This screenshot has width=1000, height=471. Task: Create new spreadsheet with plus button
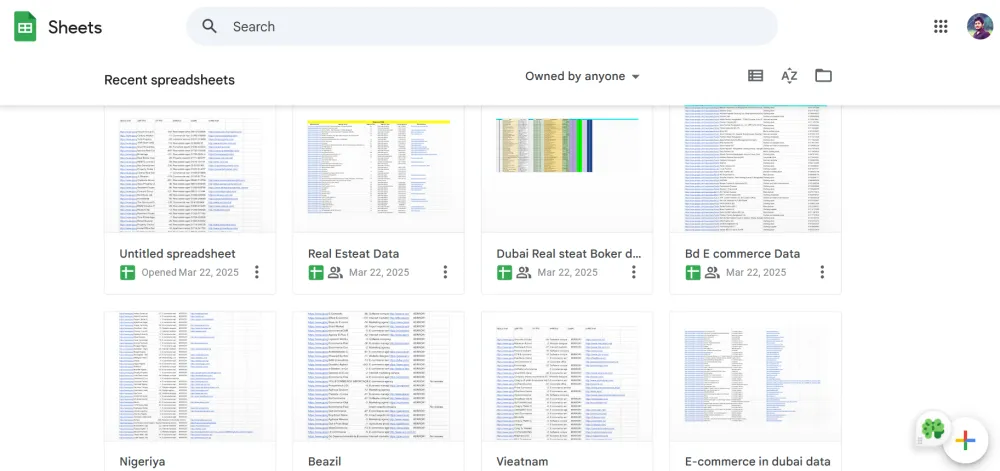[965, 441]
